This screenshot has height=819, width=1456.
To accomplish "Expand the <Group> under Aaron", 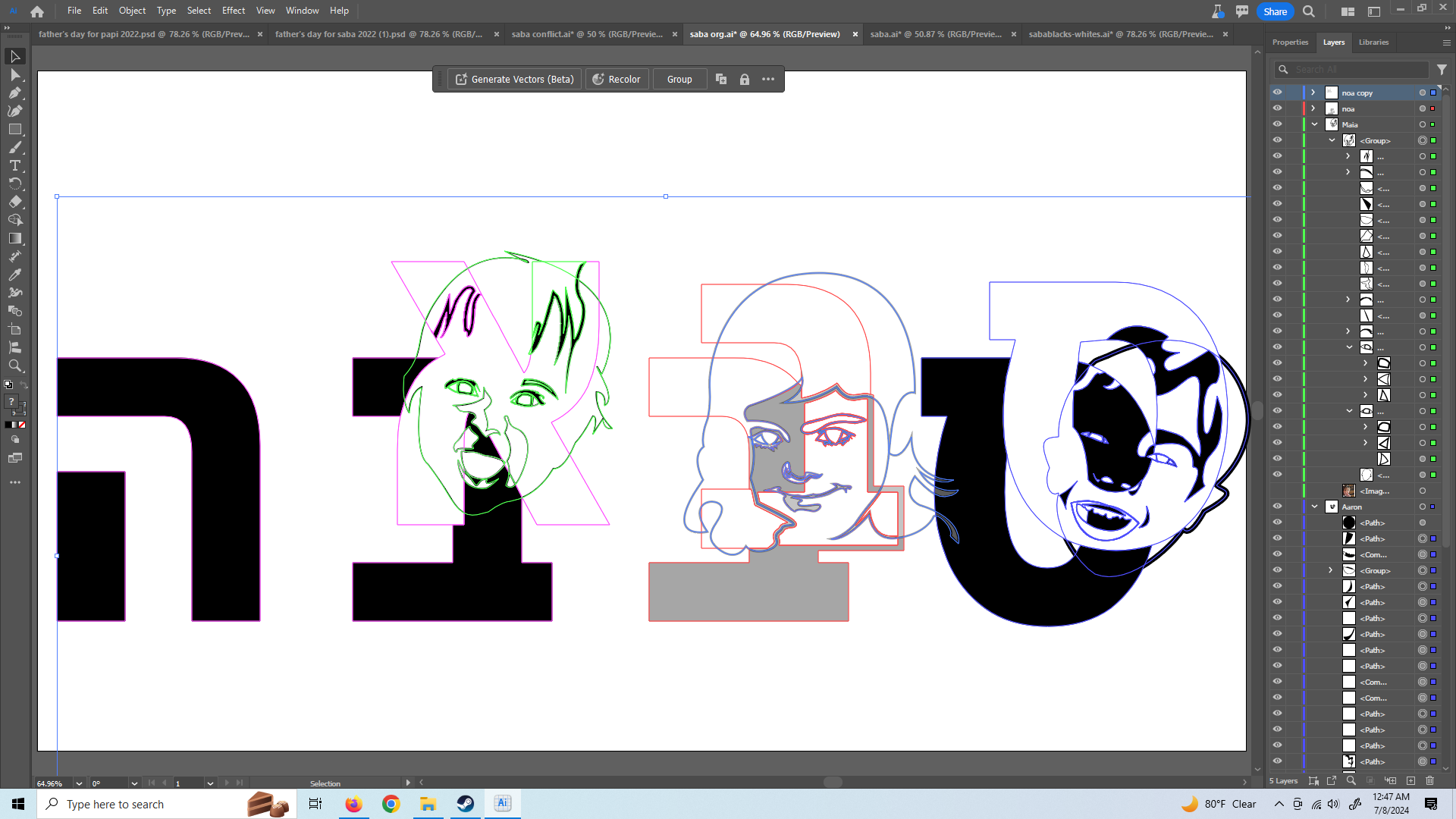I will [x=1331, y=570].
